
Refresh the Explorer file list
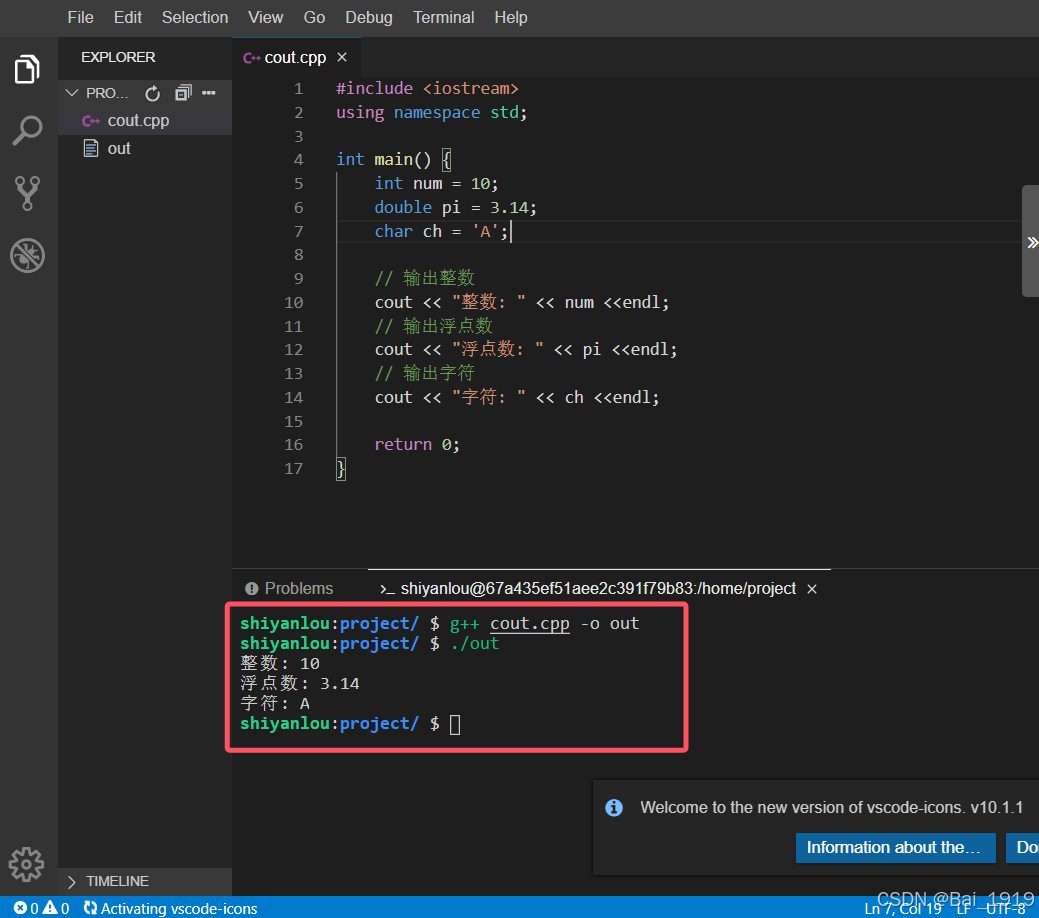pos(151,92)
